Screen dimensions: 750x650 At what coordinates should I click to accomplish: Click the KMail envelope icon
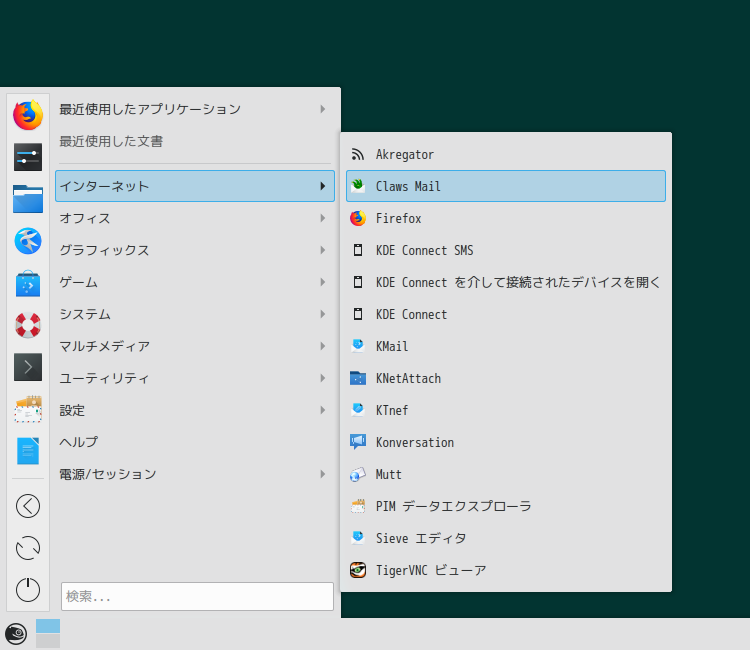pyautogui.click(x=358, y=346)
